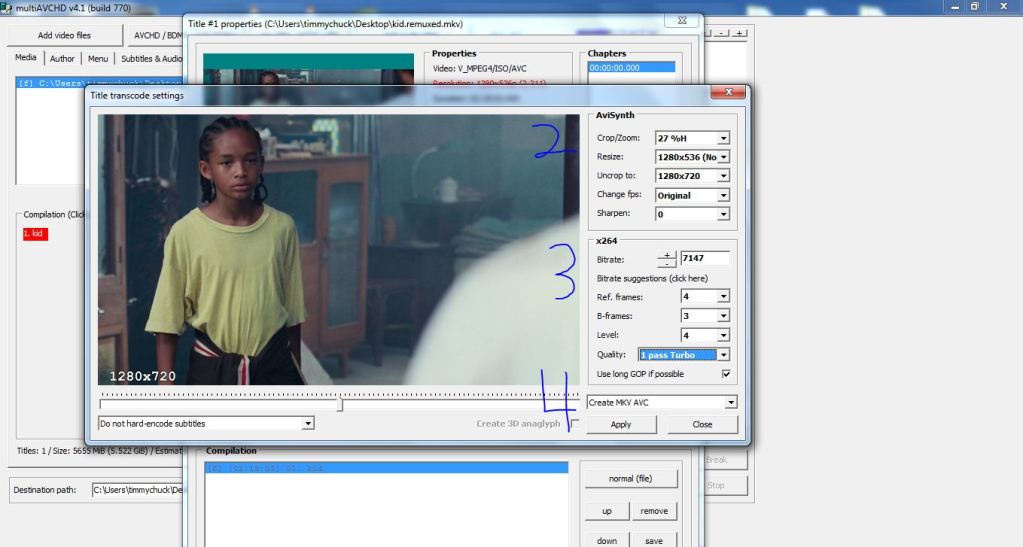Toggle Use long GOP if possible checkbox
The image size is (1023, 547).
726,374
